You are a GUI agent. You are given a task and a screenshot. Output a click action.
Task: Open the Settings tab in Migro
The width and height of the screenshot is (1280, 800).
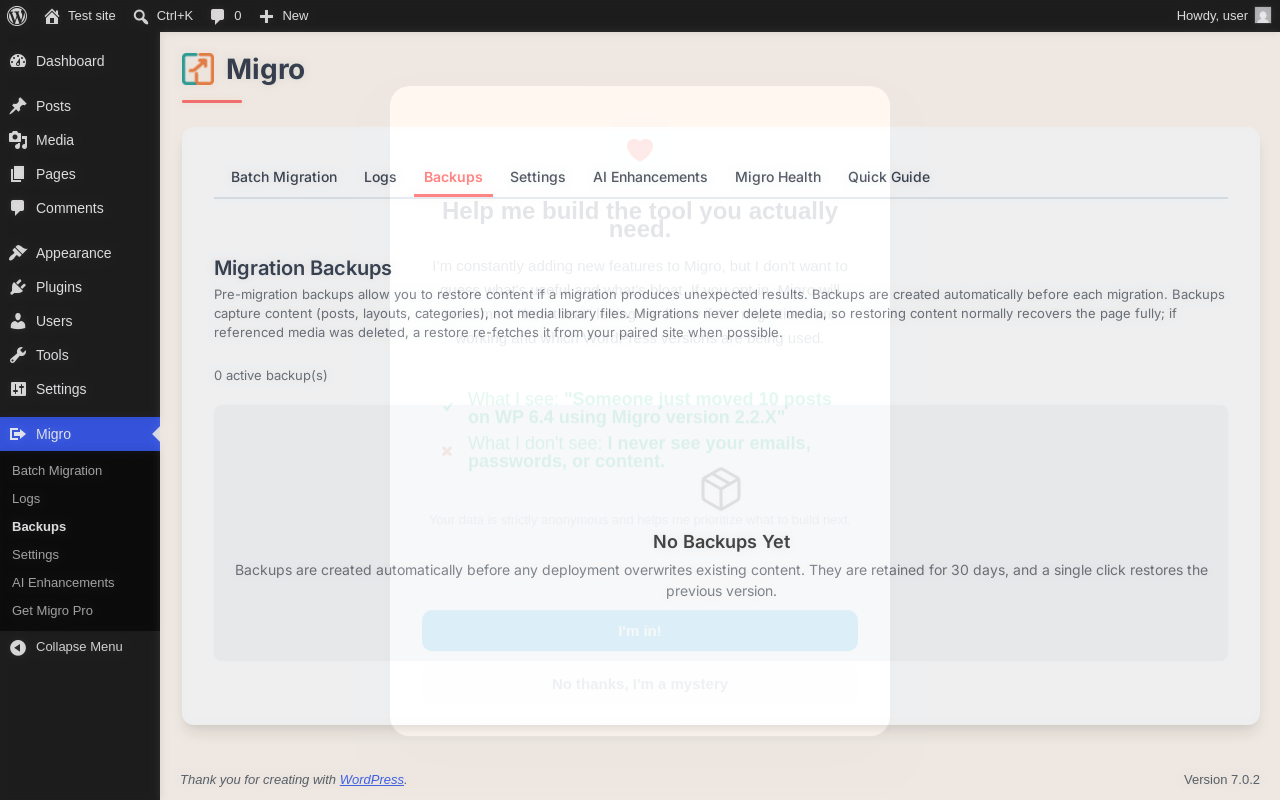point(538,177)
